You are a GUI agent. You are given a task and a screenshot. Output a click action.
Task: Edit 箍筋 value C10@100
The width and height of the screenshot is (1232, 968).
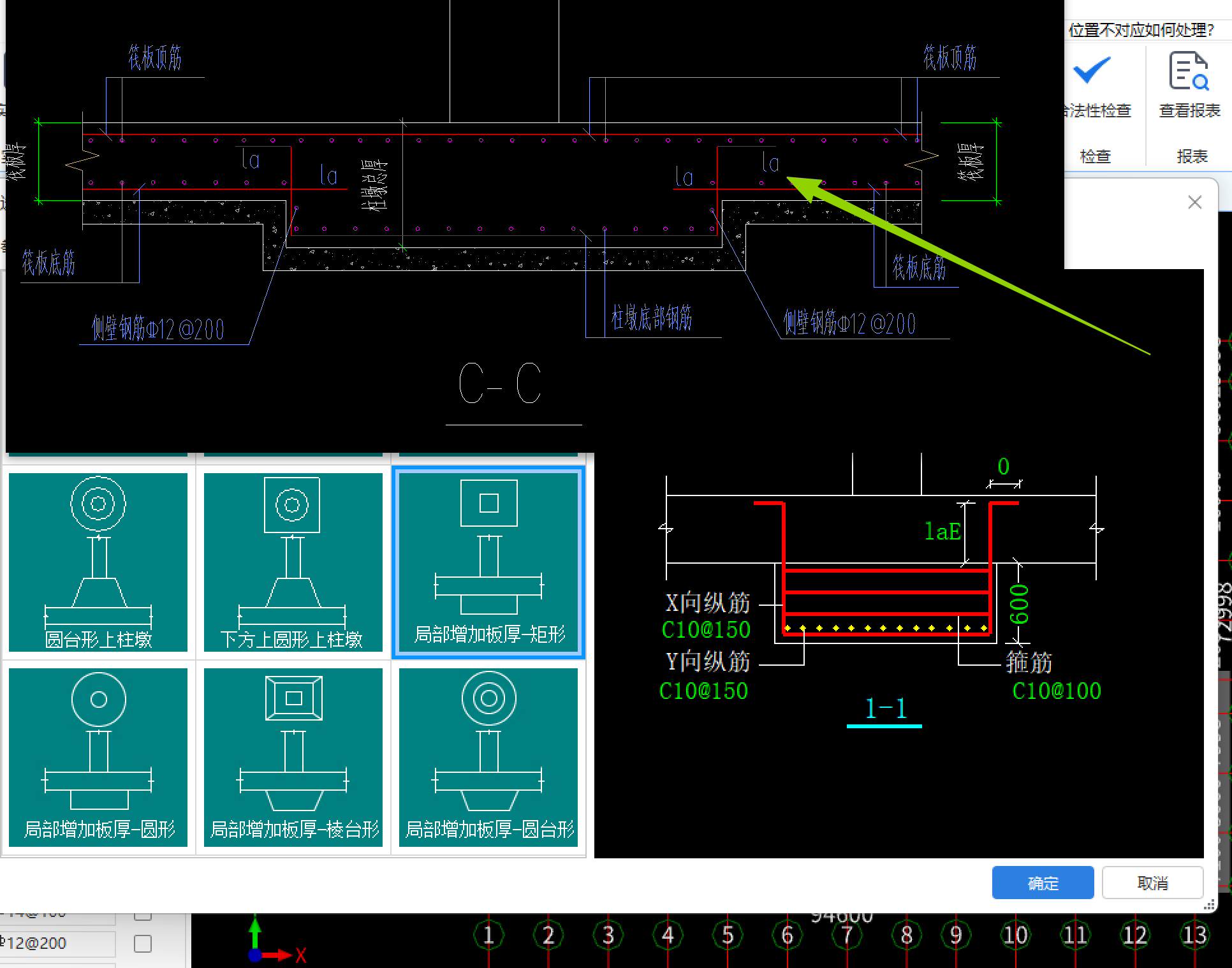tap(1057, 691)
